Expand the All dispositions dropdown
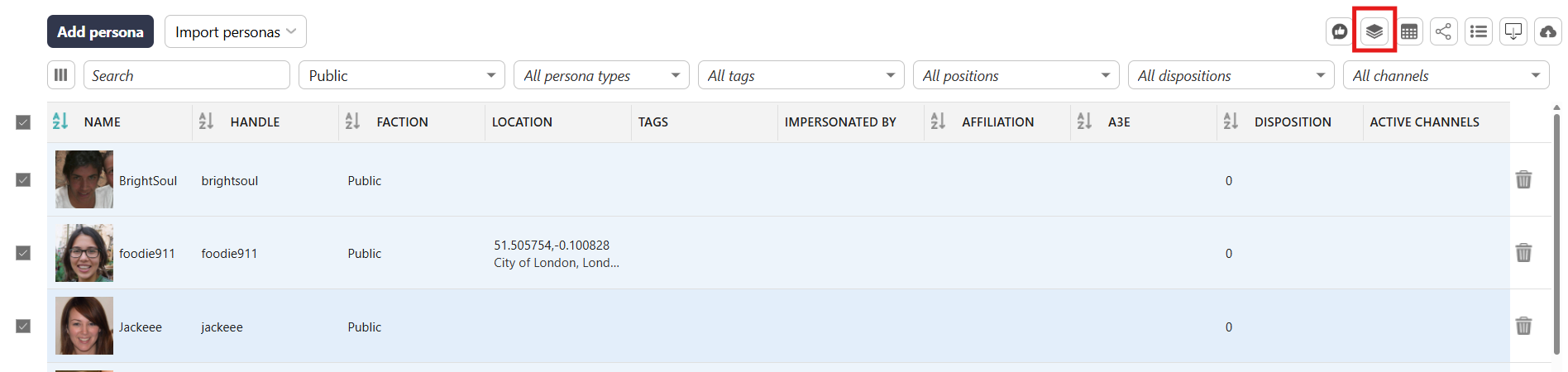Viewport: 1568px width, 372px height. tap(1231, 75)
